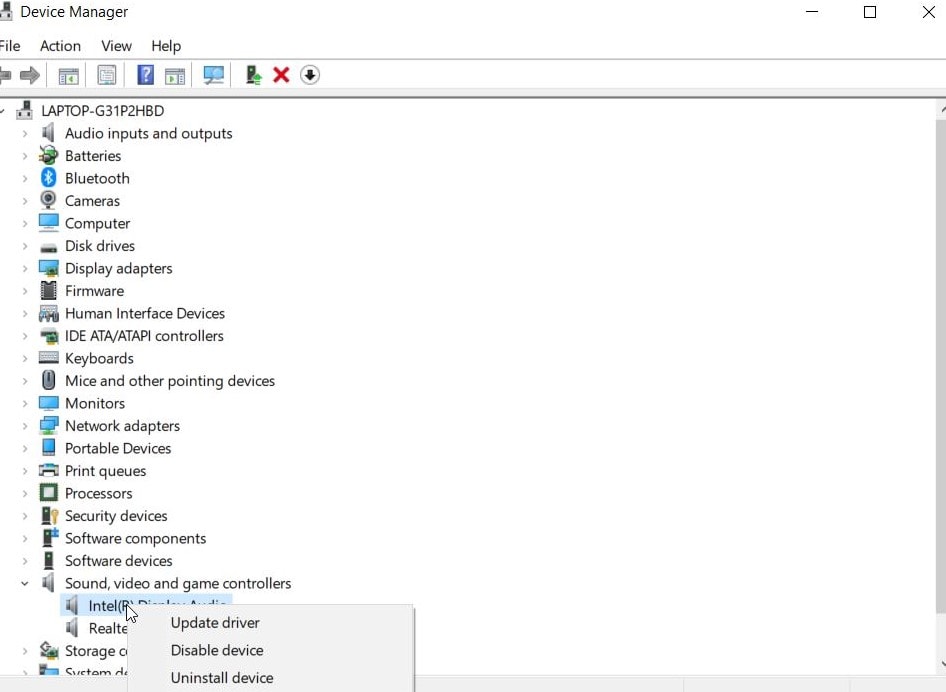Click the Update device driver toolbar icon
The height and width of the screenshot is (692, 946).
pos(253,75)
